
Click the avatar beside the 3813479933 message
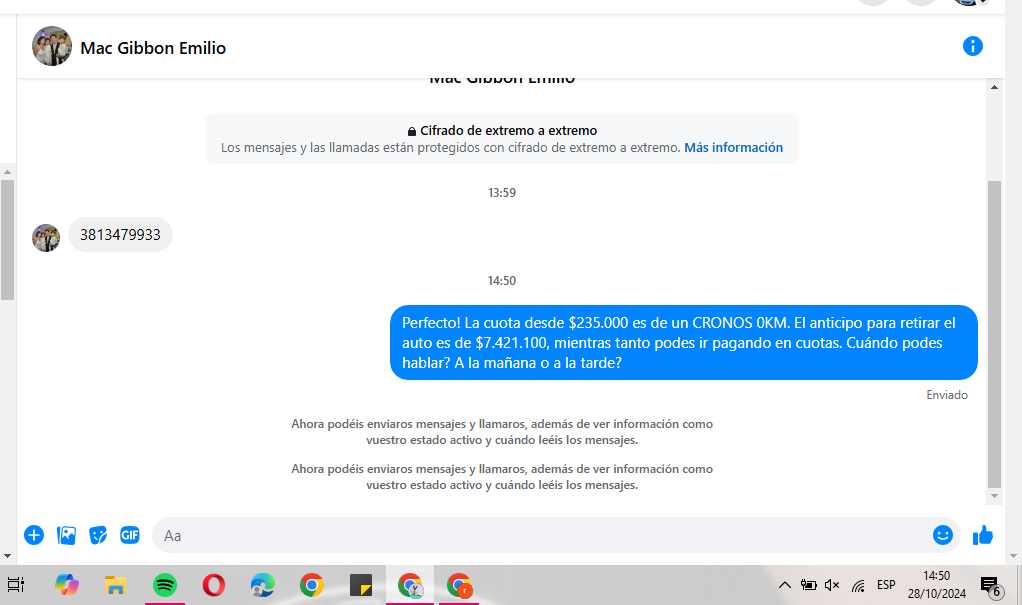(x=46, y=238)
